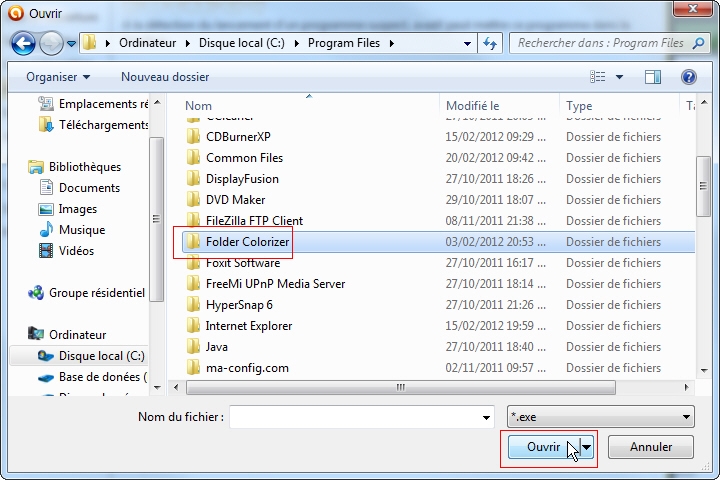This screenshot has height=480, width=720.
Task: Select the 'Folder Colorizer' folder name
Action: (x=248, y=242)
